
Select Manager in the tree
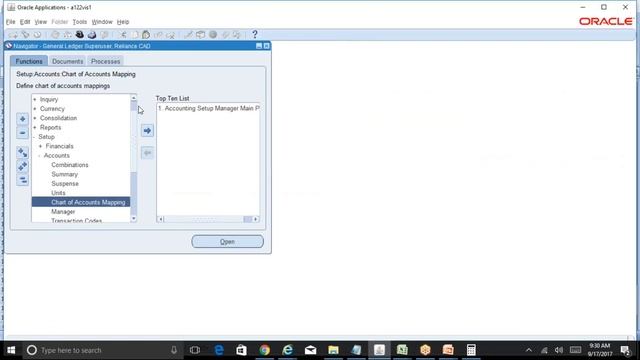click(x=63, y=212)
